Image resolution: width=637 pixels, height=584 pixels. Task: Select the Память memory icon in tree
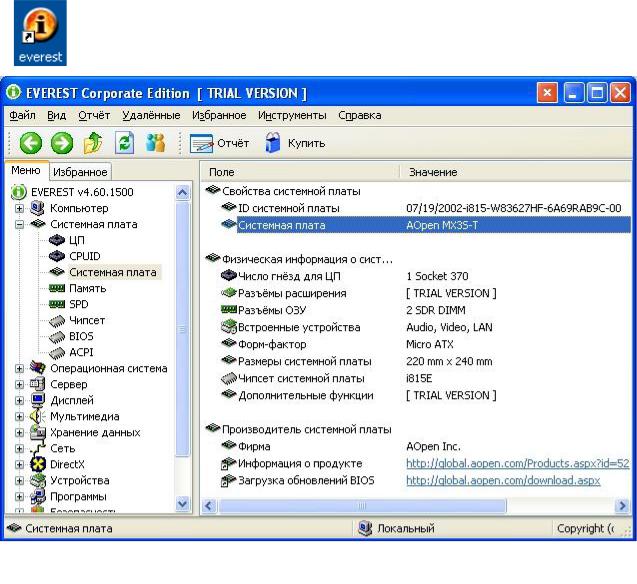pyautogui.click(x=57, y=288)
